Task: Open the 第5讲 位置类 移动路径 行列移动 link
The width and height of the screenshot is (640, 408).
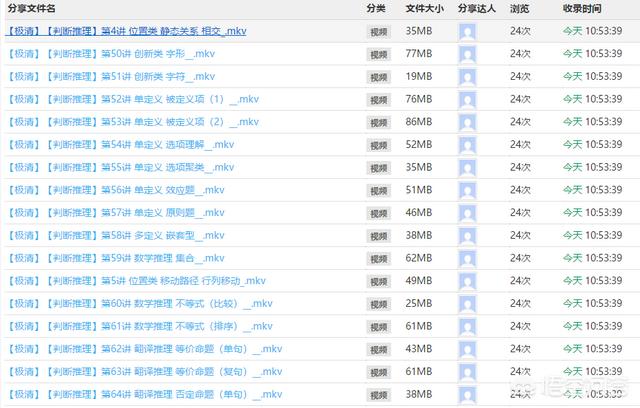Action: (x=136, y=281)
